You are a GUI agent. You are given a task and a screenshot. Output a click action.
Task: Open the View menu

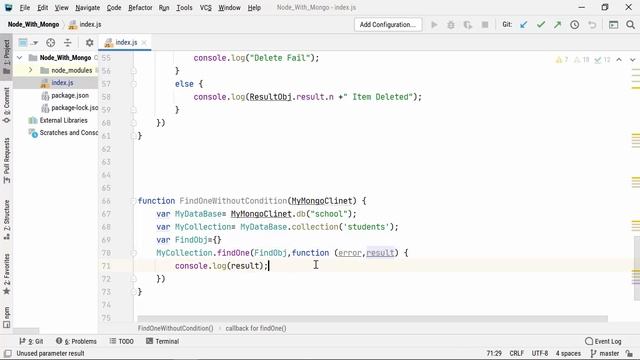click(62, 8)
